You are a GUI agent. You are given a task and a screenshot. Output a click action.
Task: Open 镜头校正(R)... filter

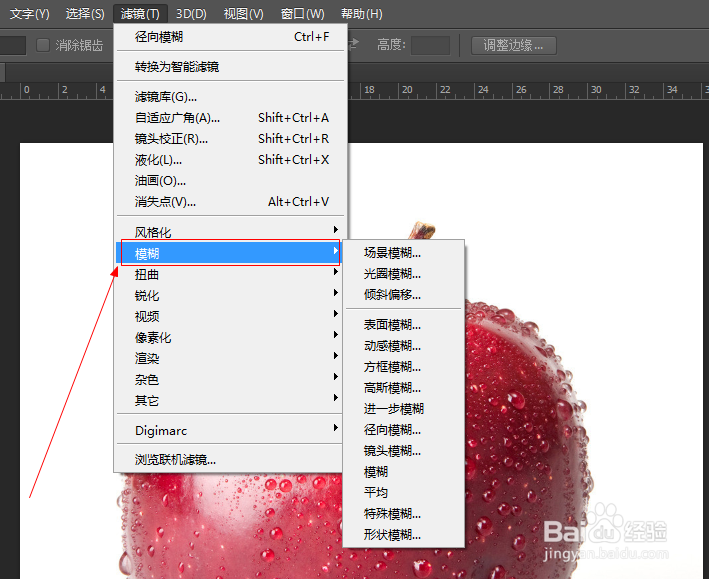click(x=231, y=138)
